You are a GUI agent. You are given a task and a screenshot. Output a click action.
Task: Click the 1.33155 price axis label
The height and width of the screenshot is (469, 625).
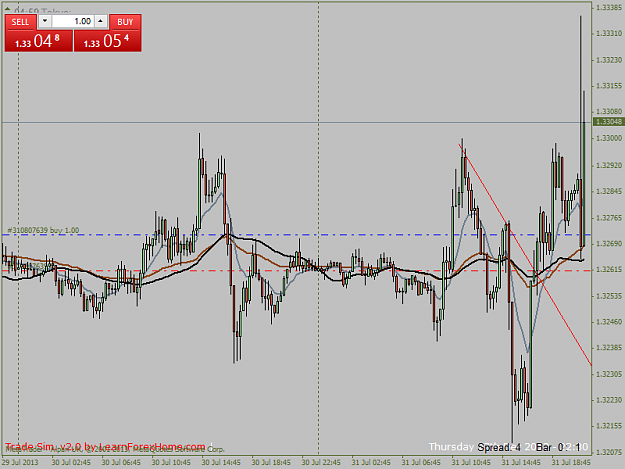click(x=609, y=86)
